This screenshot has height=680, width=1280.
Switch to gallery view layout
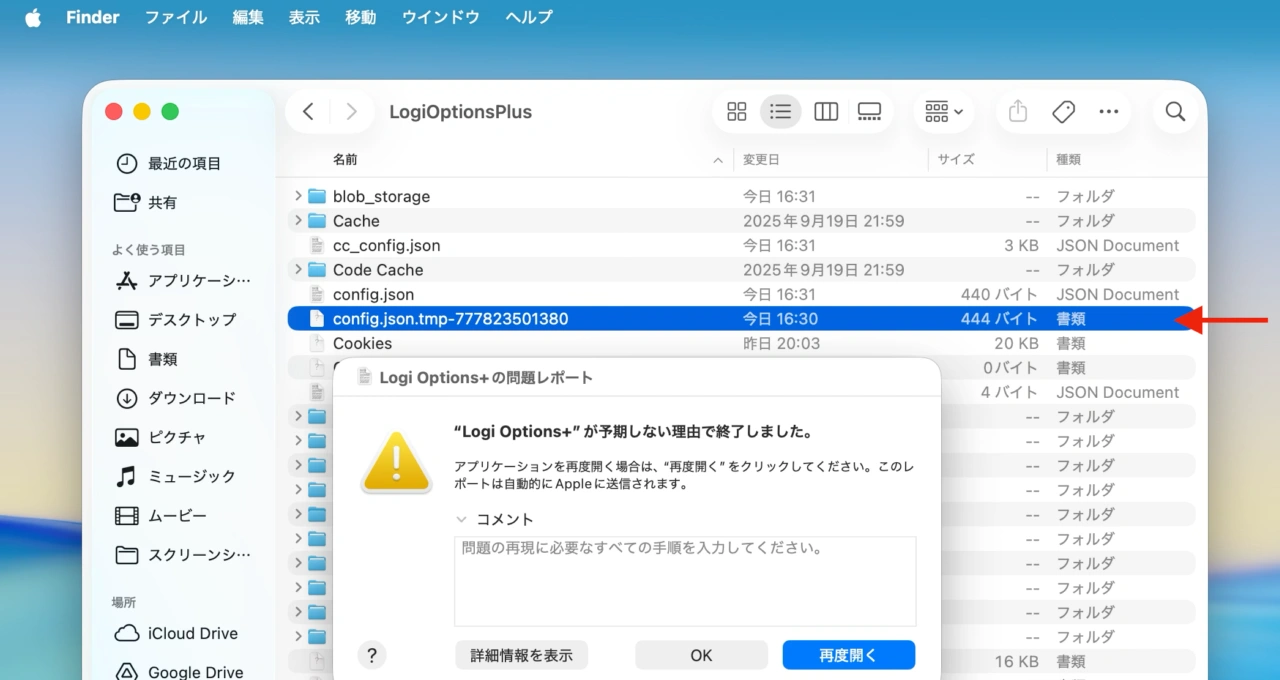click(x=868, y=111)
